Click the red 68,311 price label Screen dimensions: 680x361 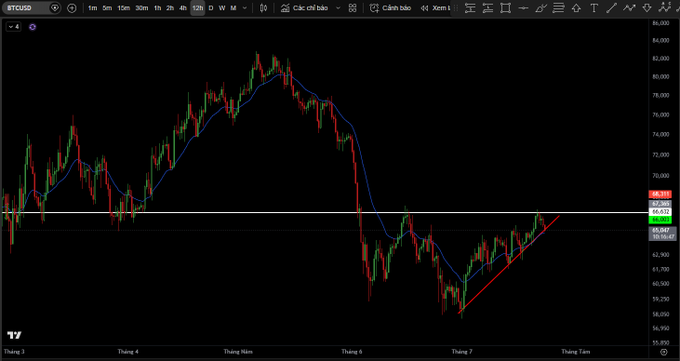(660, 194)
